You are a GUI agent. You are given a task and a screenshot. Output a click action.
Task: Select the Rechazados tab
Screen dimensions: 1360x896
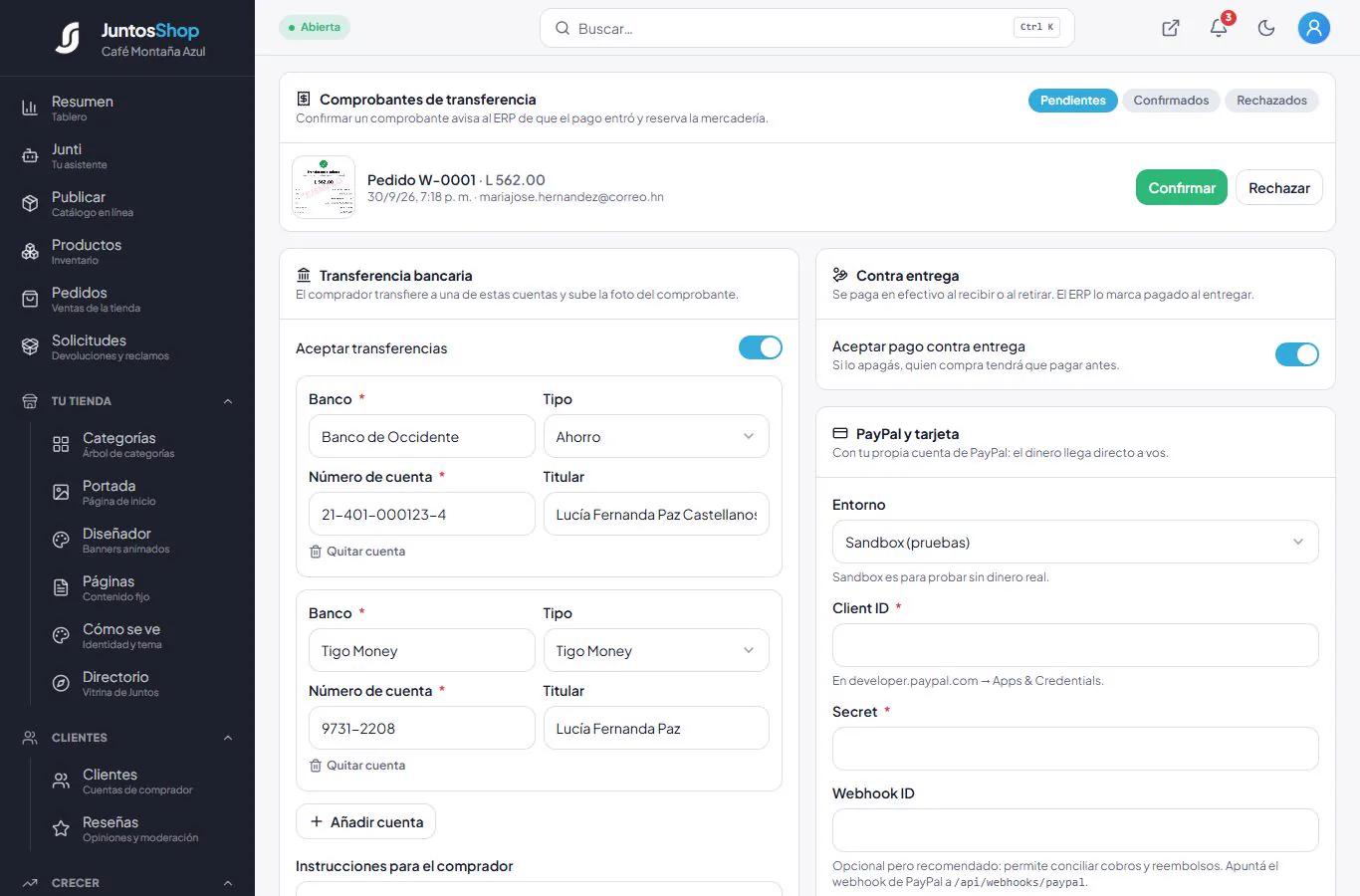pyautogui.click(x=1271, y=101)
